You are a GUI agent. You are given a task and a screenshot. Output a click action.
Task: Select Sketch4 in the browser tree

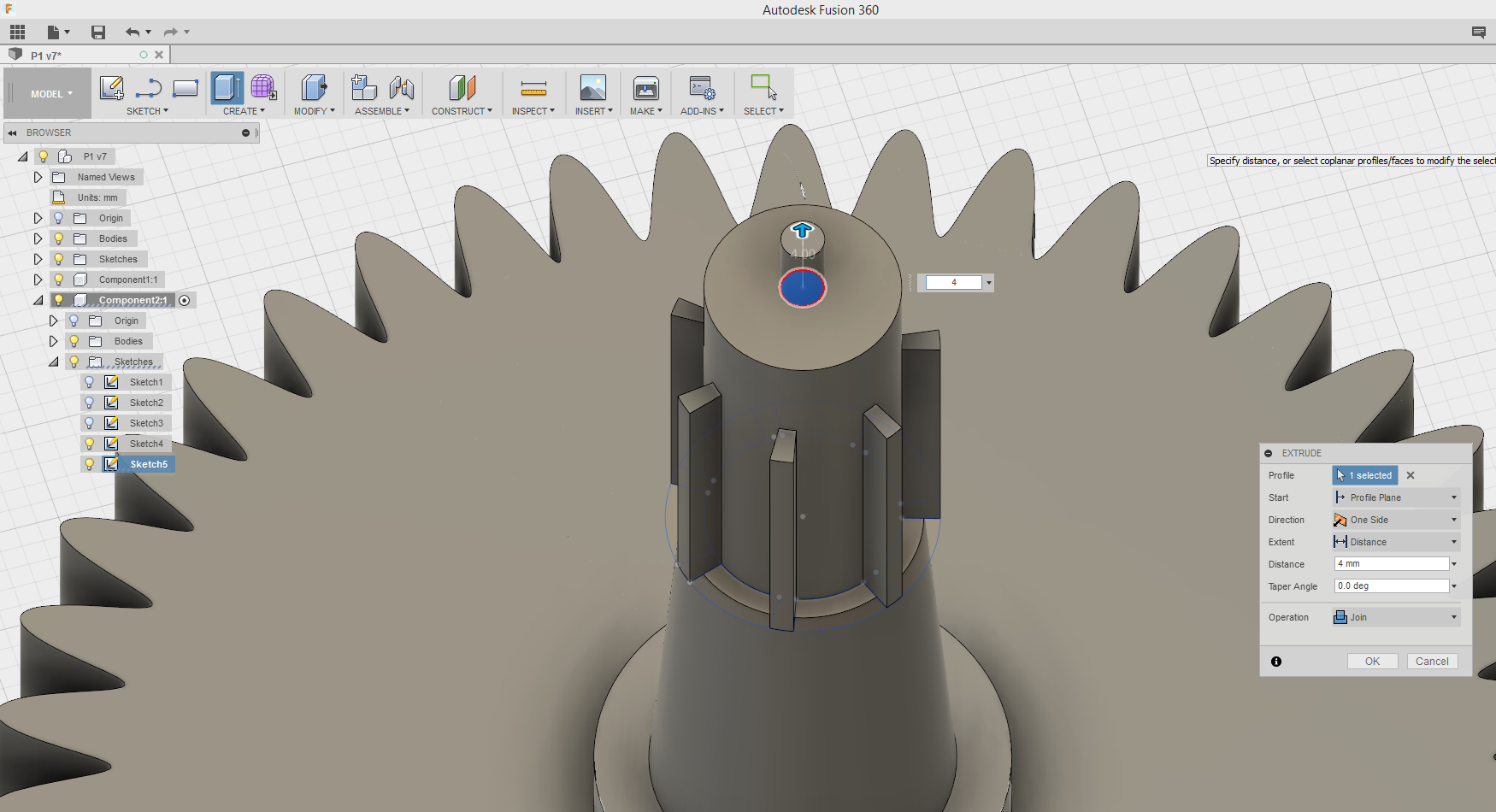146,444
